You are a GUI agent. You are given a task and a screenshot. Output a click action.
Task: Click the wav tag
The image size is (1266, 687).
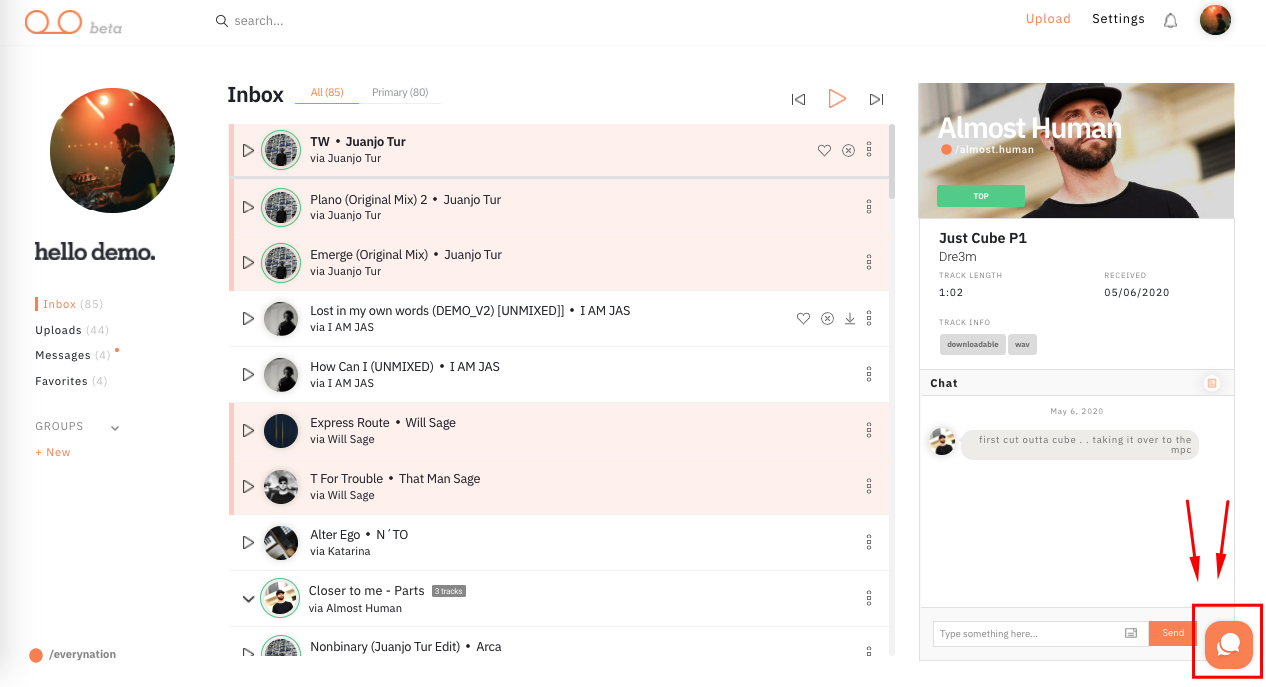(1022, 344)
